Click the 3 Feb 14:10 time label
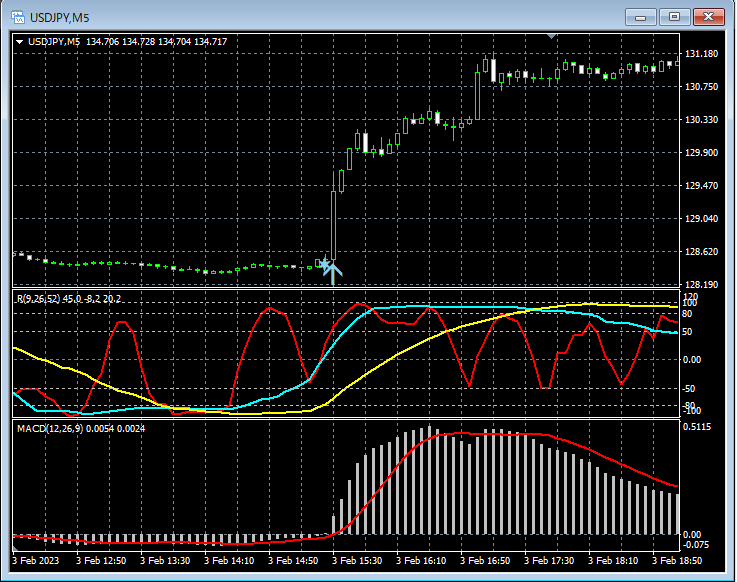The image size is (737, 582). click(x=229, y=561)
